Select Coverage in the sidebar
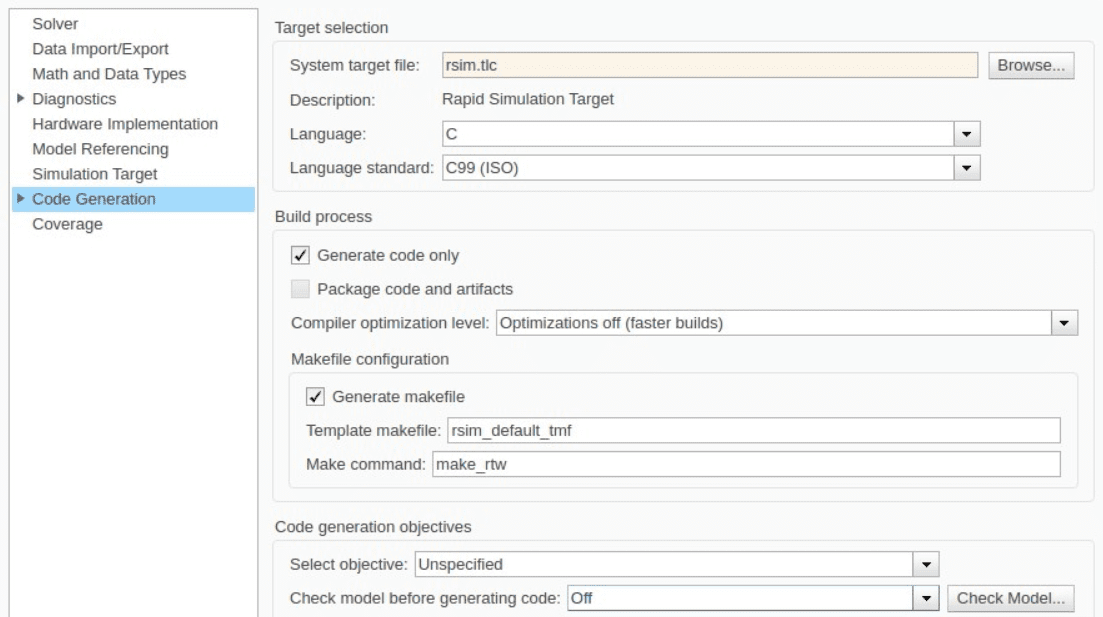Screen dimensions: 1103x617 tap(67, 224)
